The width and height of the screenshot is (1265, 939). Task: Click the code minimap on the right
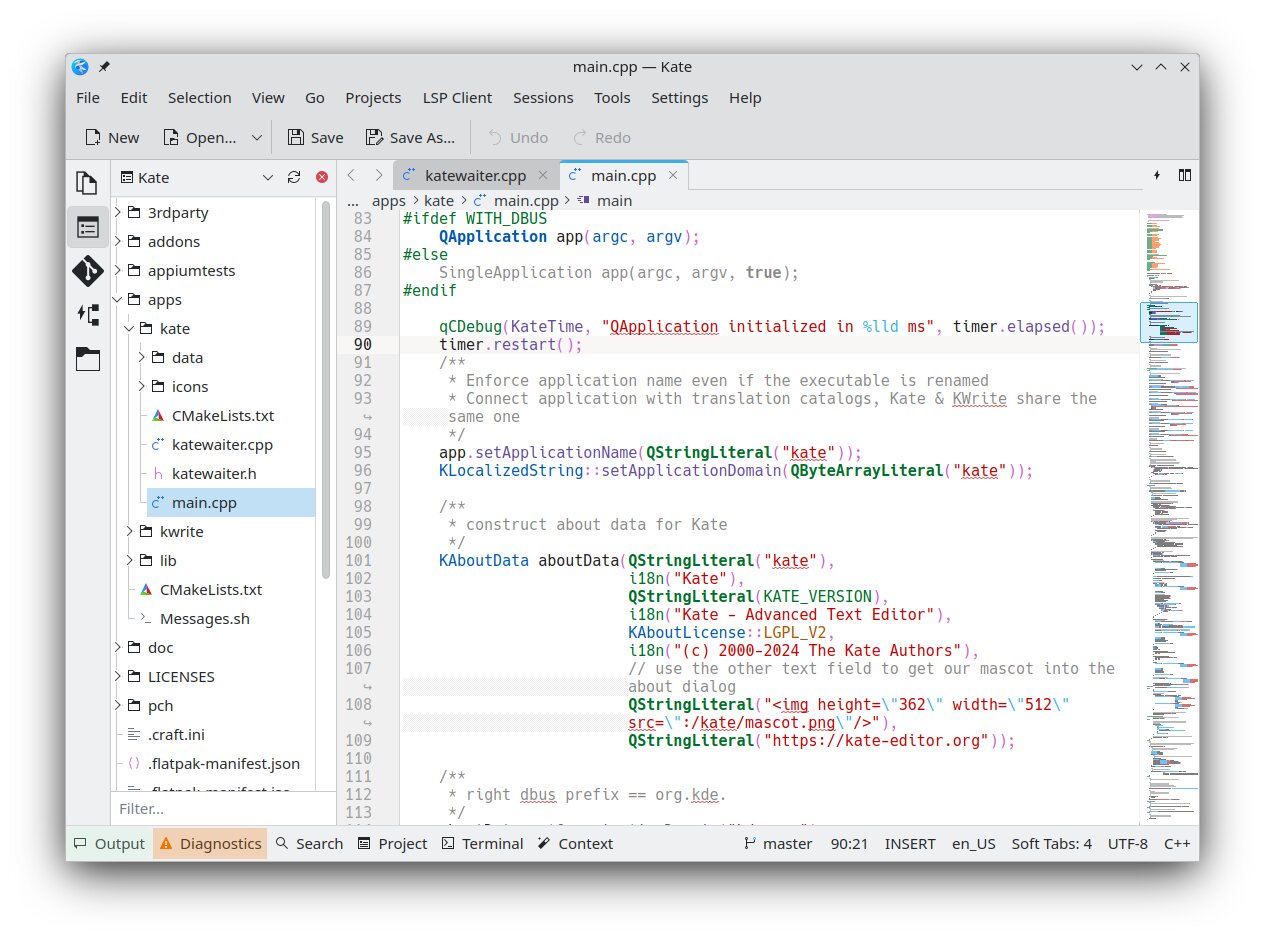pos(1169,517)
